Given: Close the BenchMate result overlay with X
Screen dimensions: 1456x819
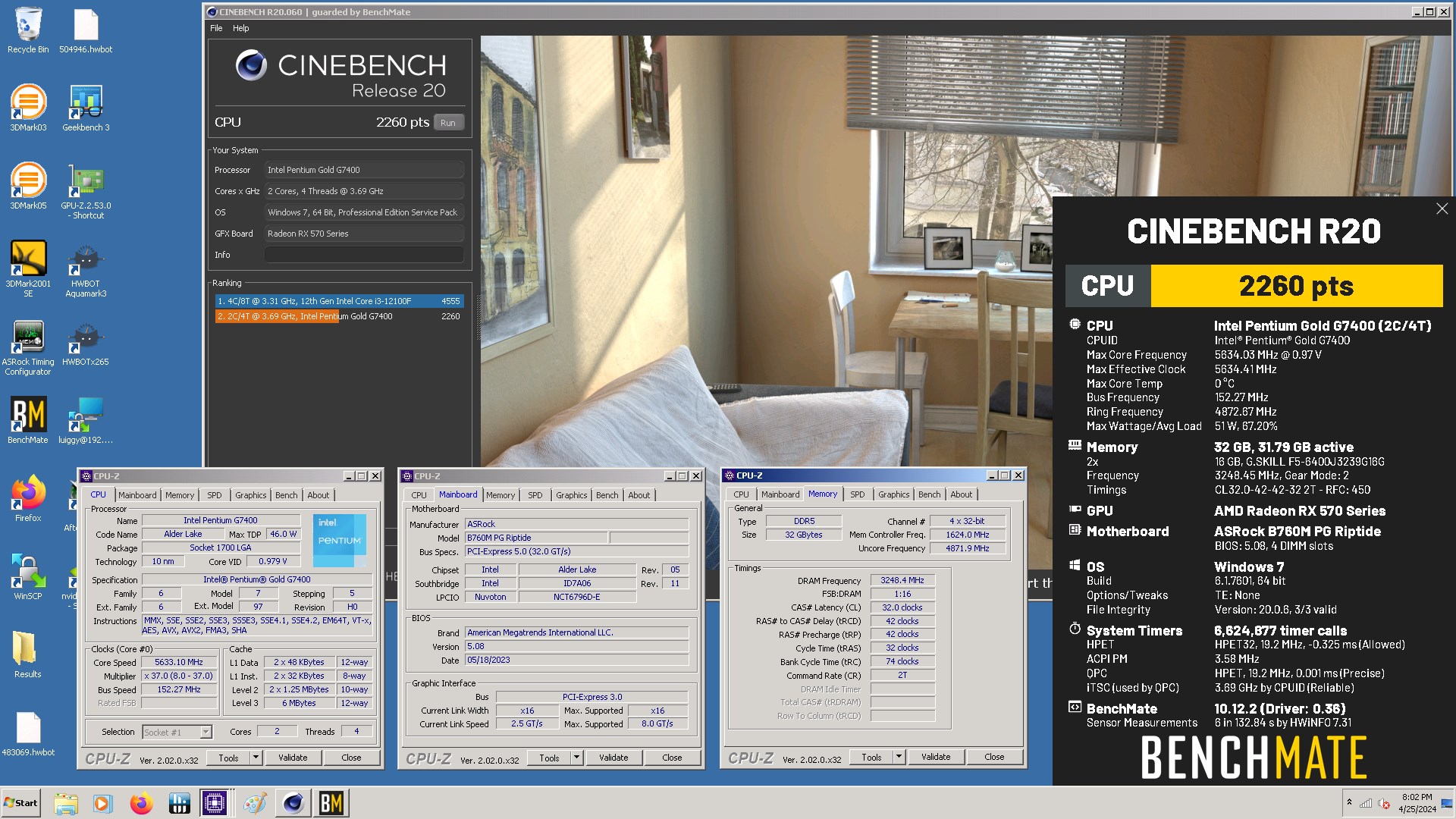Looking at the screenshot, I should click(1442, 209).
